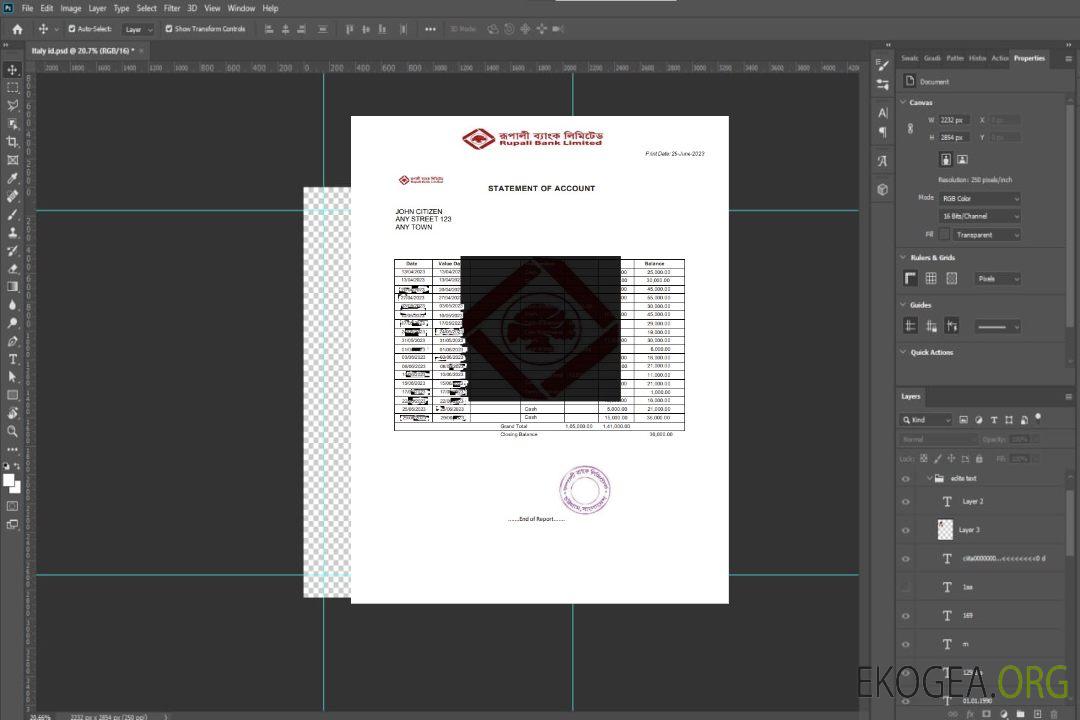Select the Eyedropper tool
The width and height of the screenshot is (1080, 720).
tap(12, 178)
